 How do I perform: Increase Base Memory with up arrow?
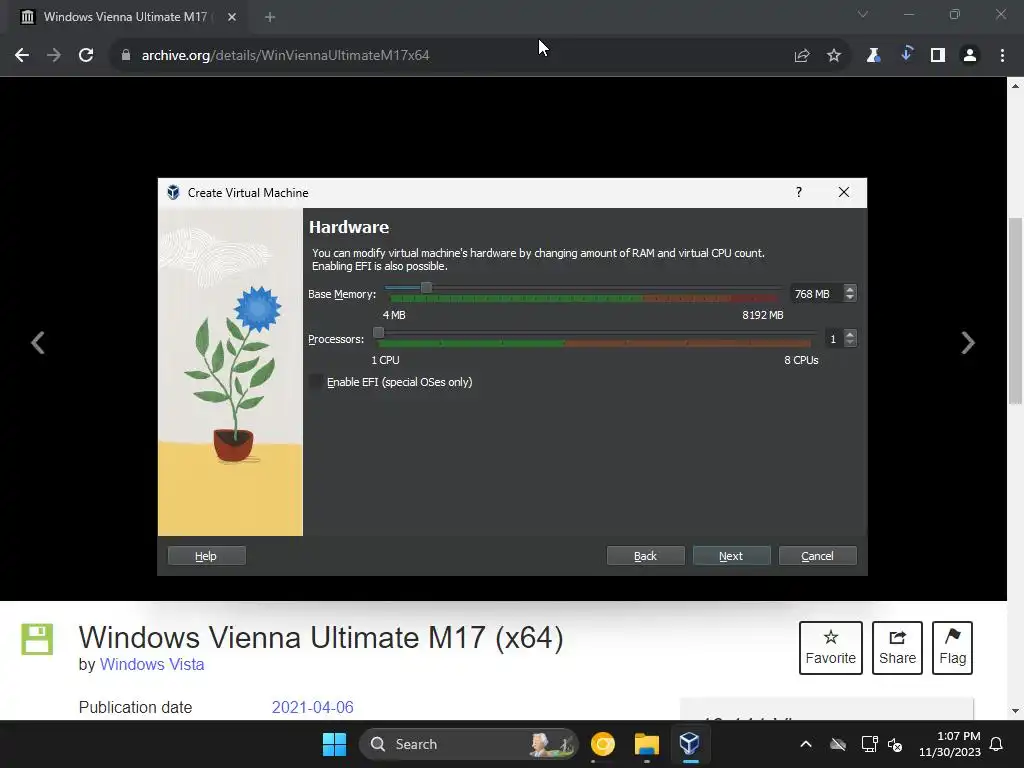click(x=850, y=289)
